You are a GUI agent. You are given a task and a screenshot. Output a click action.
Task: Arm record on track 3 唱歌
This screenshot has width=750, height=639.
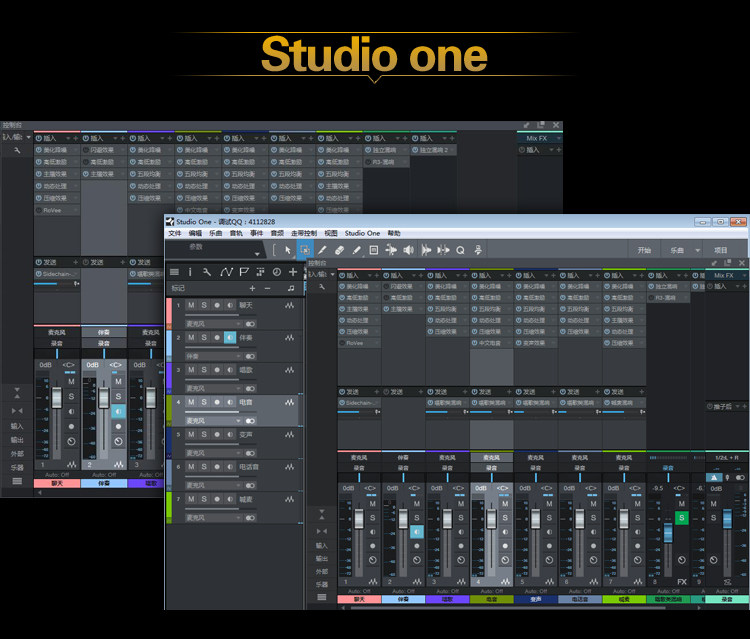pos(217,370)
